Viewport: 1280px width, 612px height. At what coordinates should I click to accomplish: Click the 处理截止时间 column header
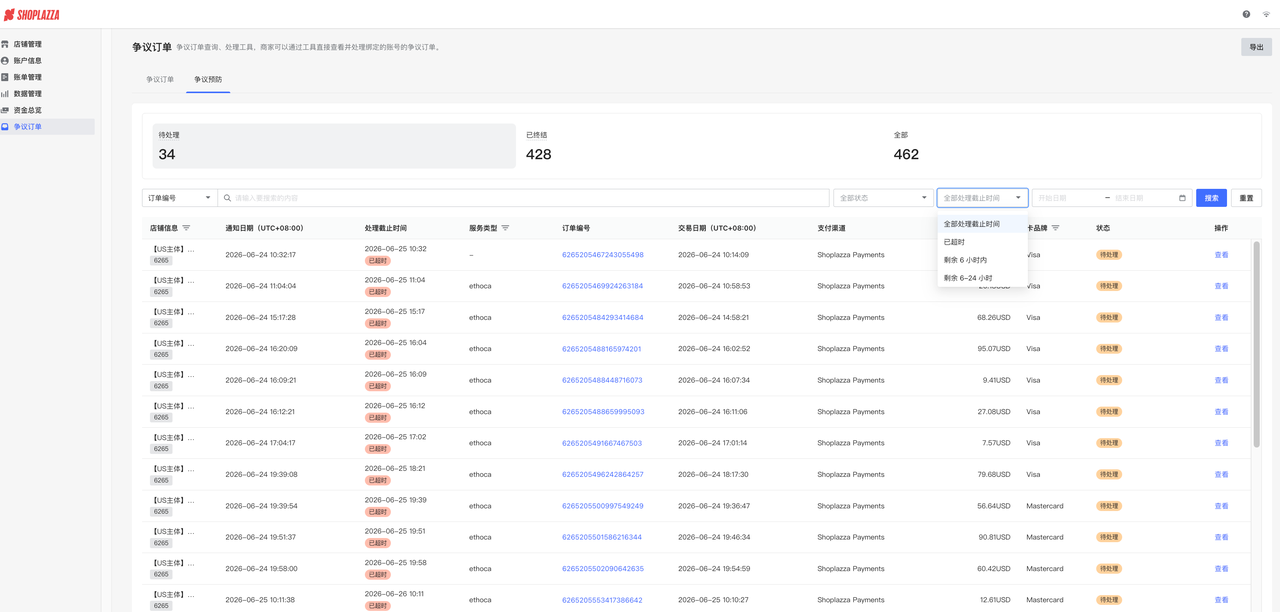point(386,228)
